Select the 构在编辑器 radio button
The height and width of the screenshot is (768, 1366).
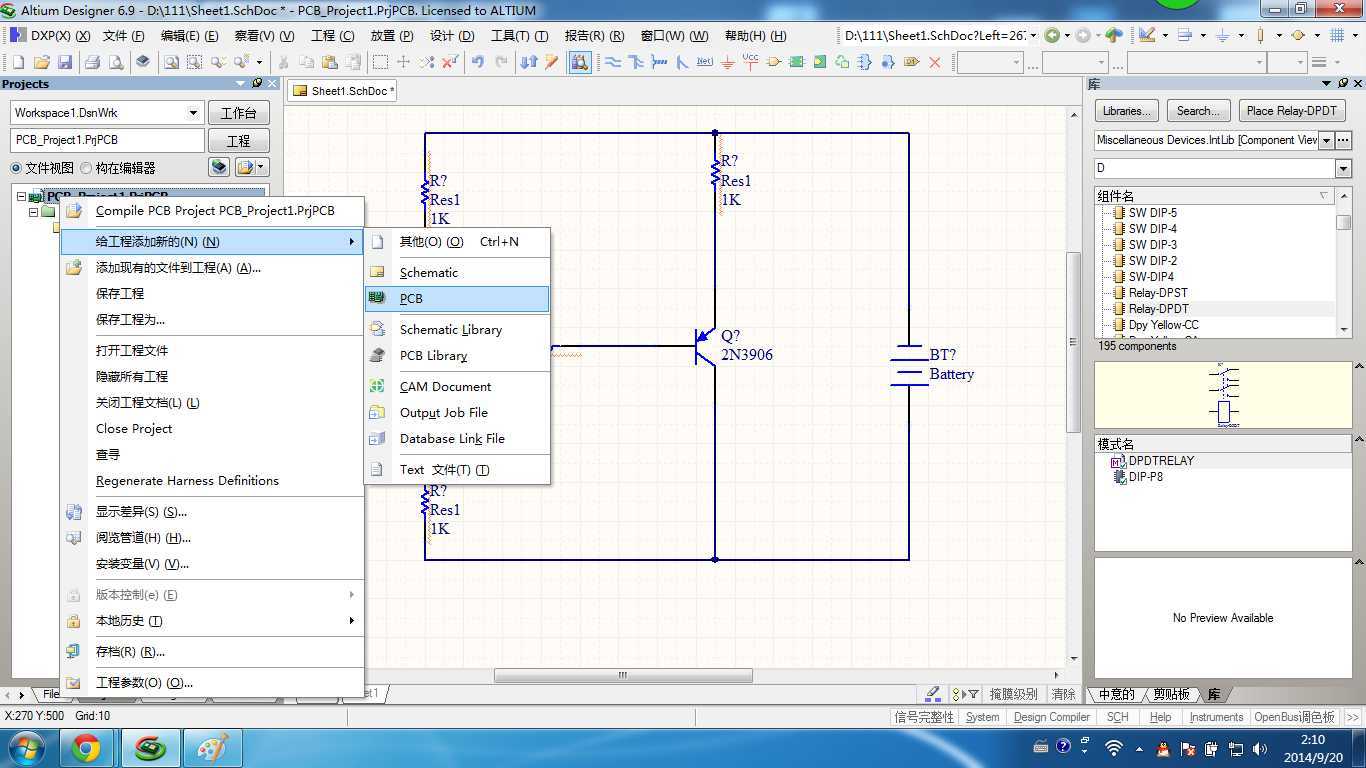86,168
